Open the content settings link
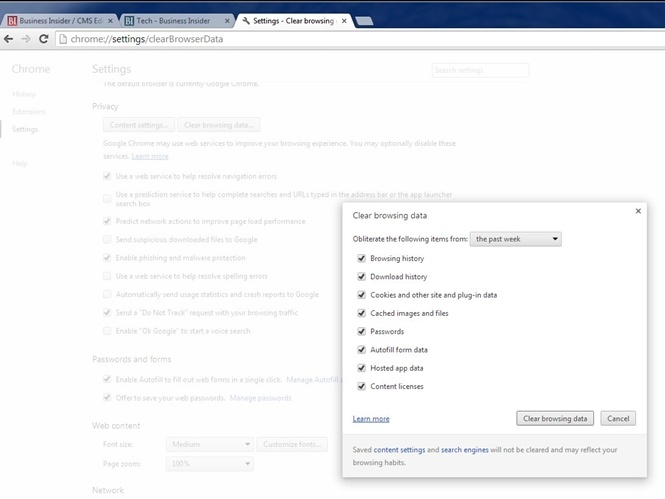This screenshot has width=665, height=499. click(399, 450)
